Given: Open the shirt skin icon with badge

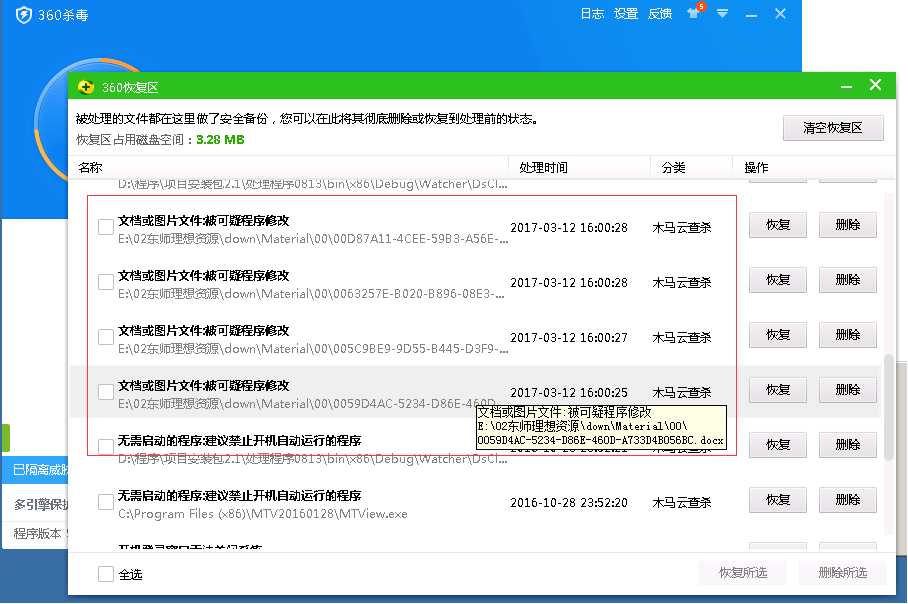Looking at the screenshot, I should (x=695, y=12).
